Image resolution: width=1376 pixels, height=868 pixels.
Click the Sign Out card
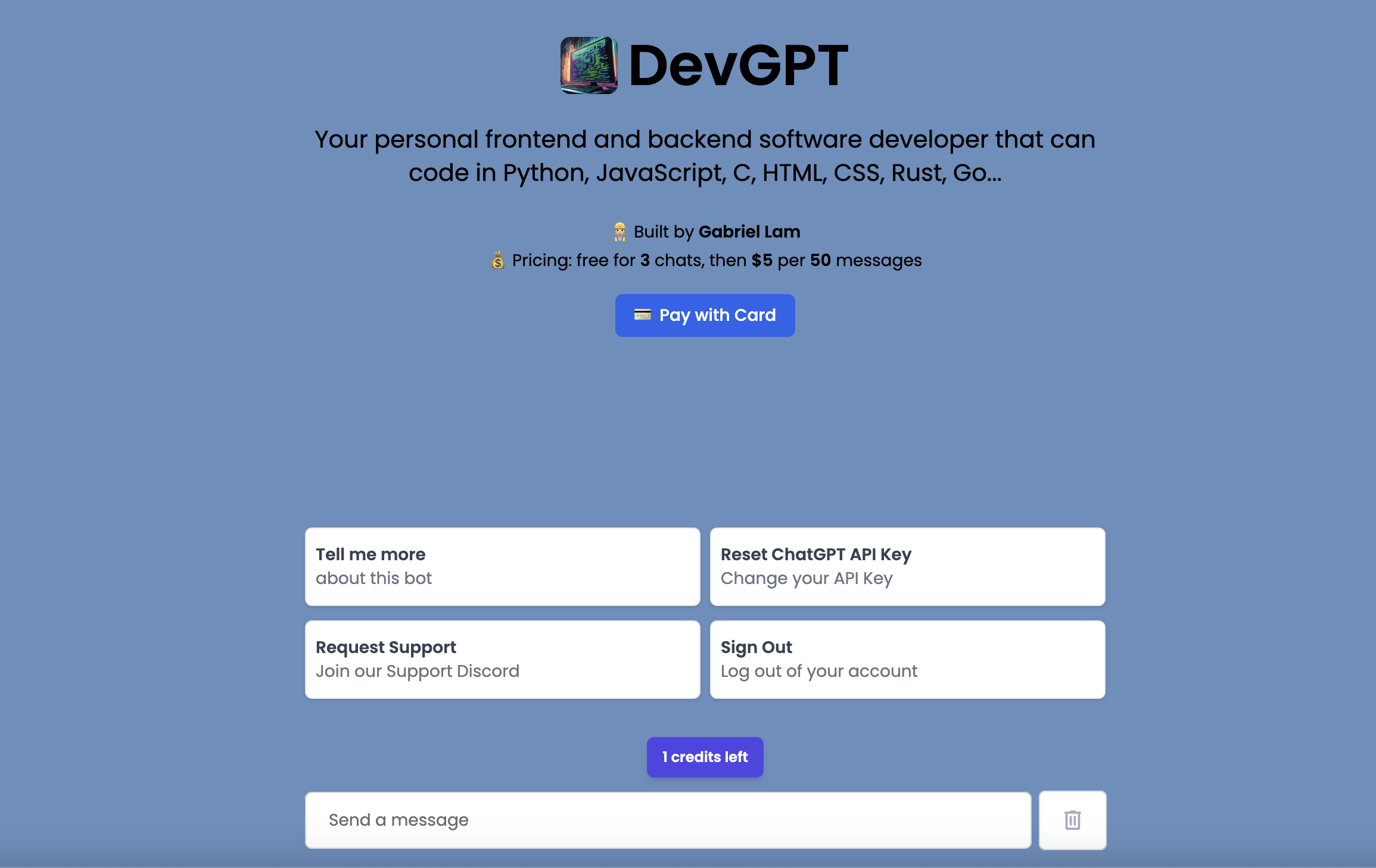[x=907, y=659]
